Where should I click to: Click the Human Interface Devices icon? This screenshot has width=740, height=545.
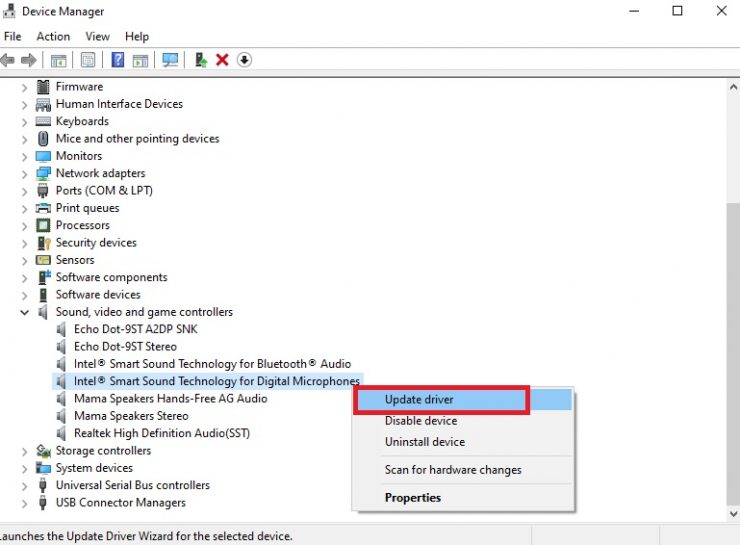[x=43, y=104]
